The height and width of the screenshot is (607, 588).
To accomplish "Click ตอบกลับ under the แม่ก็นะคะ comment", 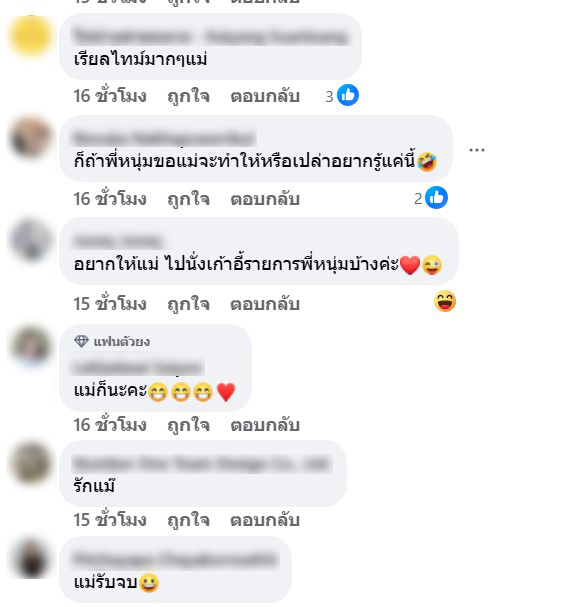I will point(265,425).
